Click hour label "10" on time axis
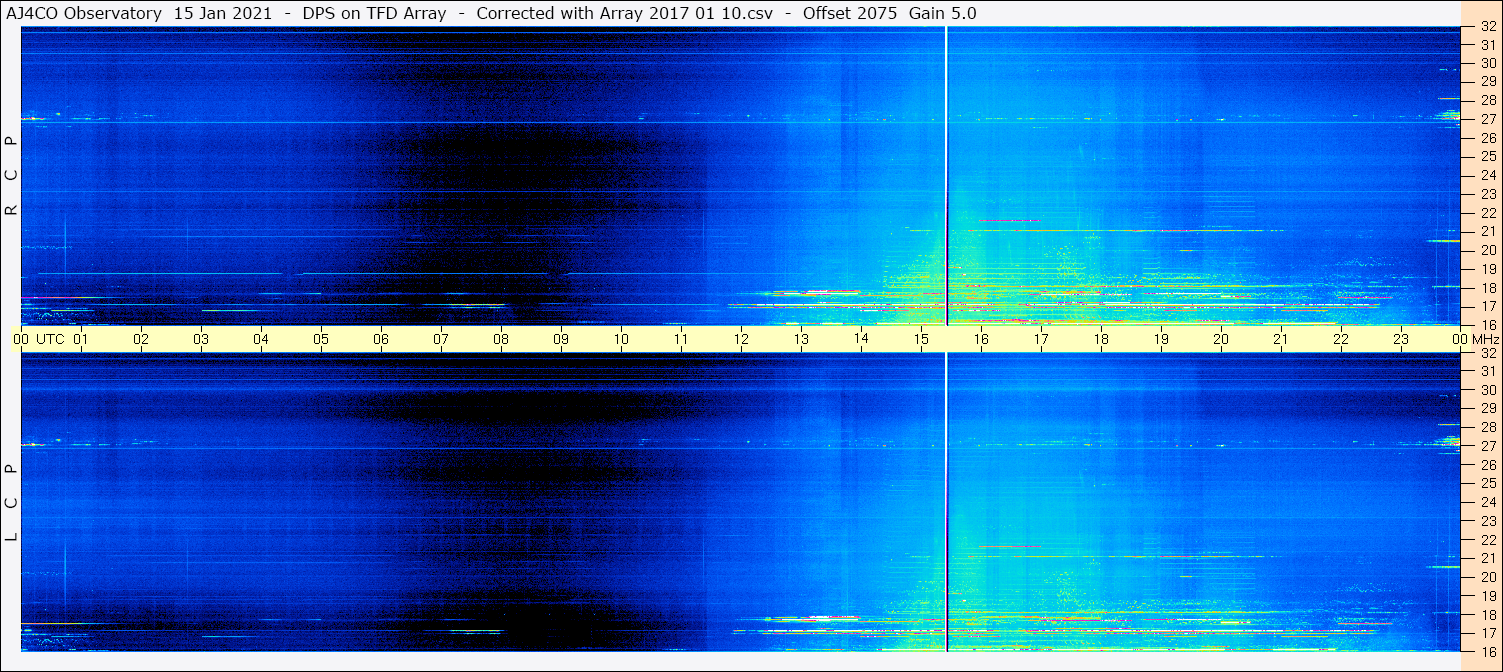 pos(621,339)
